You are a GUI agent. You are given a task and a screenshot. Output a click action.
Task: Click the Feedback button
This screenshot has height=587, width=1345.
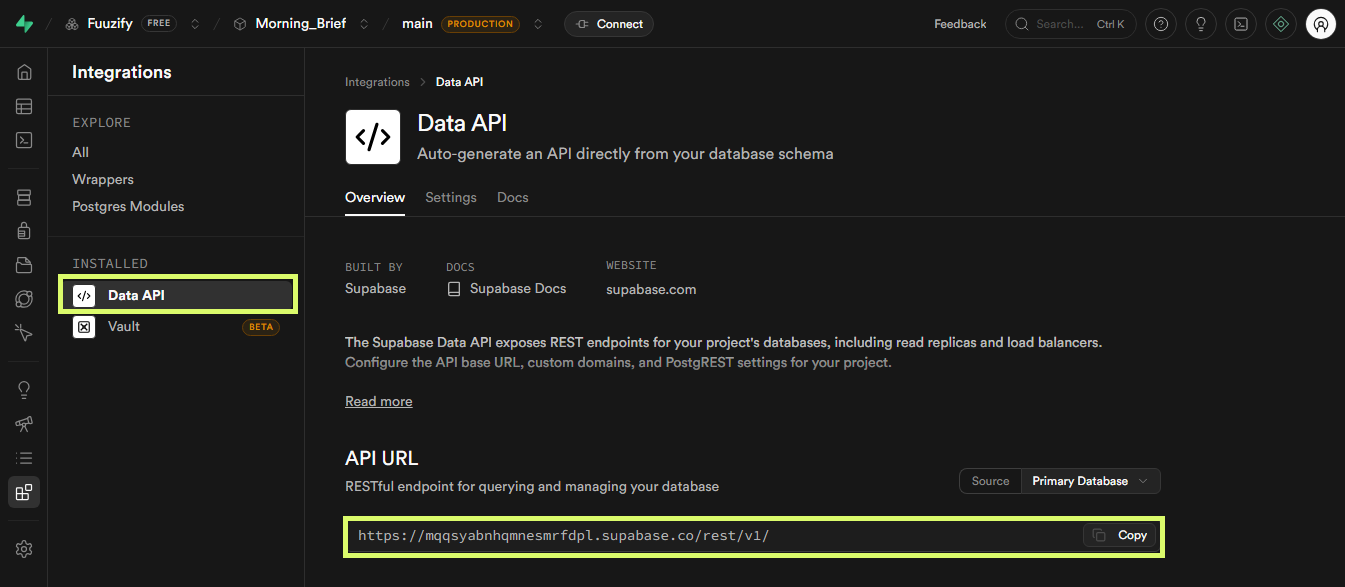(960, 24)
